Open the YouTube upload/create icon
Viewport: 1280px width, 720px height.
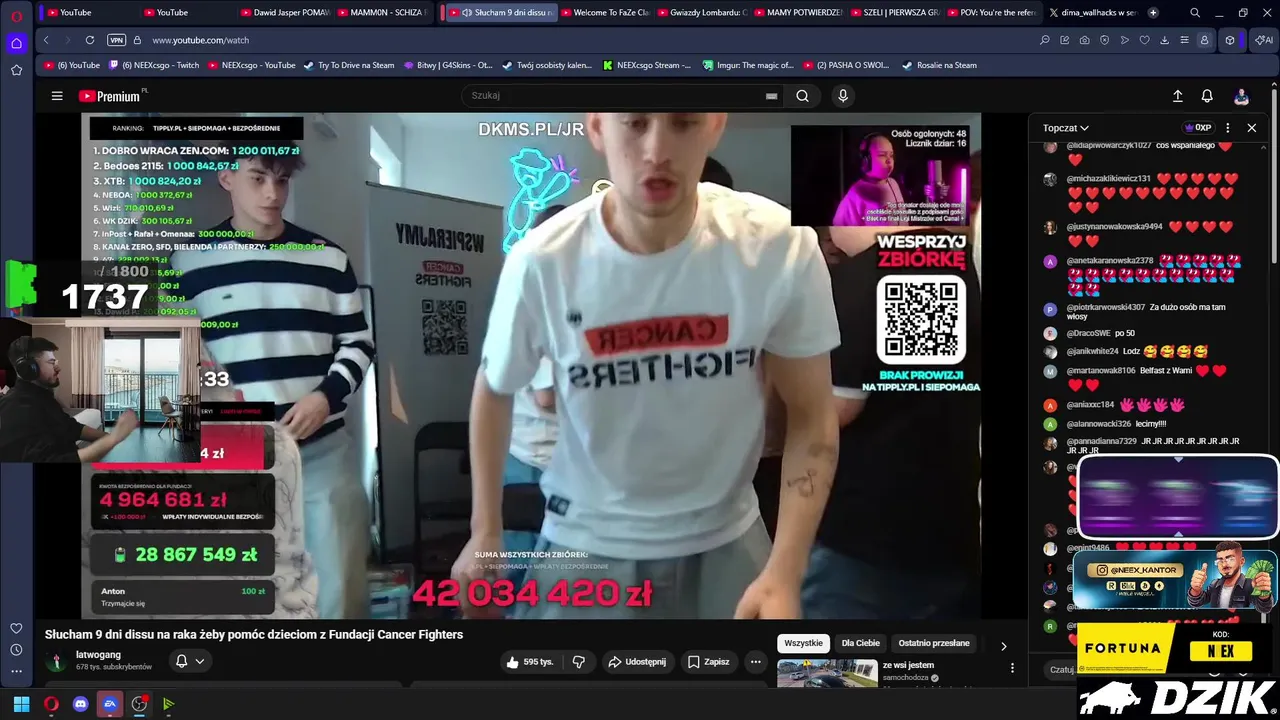click(1177, 96)
